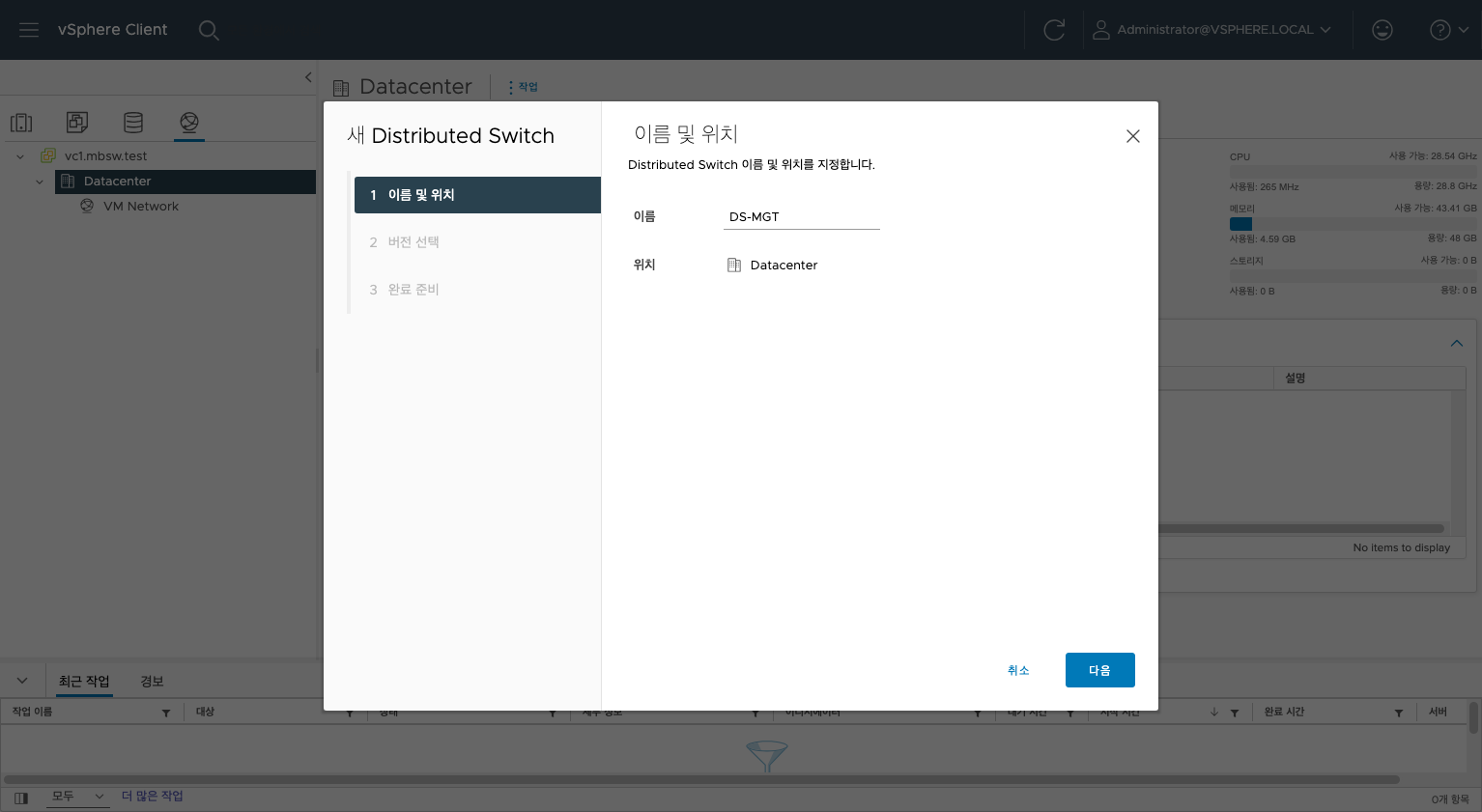Click the 서버 column header
The height and width of the screenshot is (812, 1482).
tap(1439, 712)
